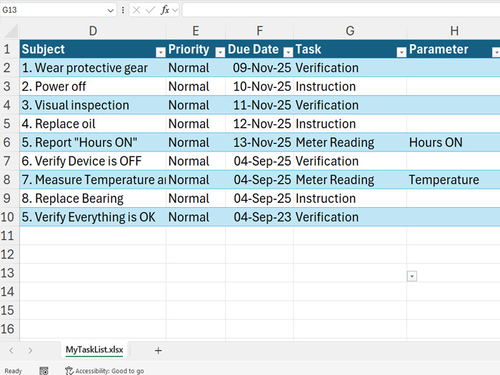
Task: Click the Accessibility: Good to go indicator
Action: pyautogui.click(x=105, y=371)
